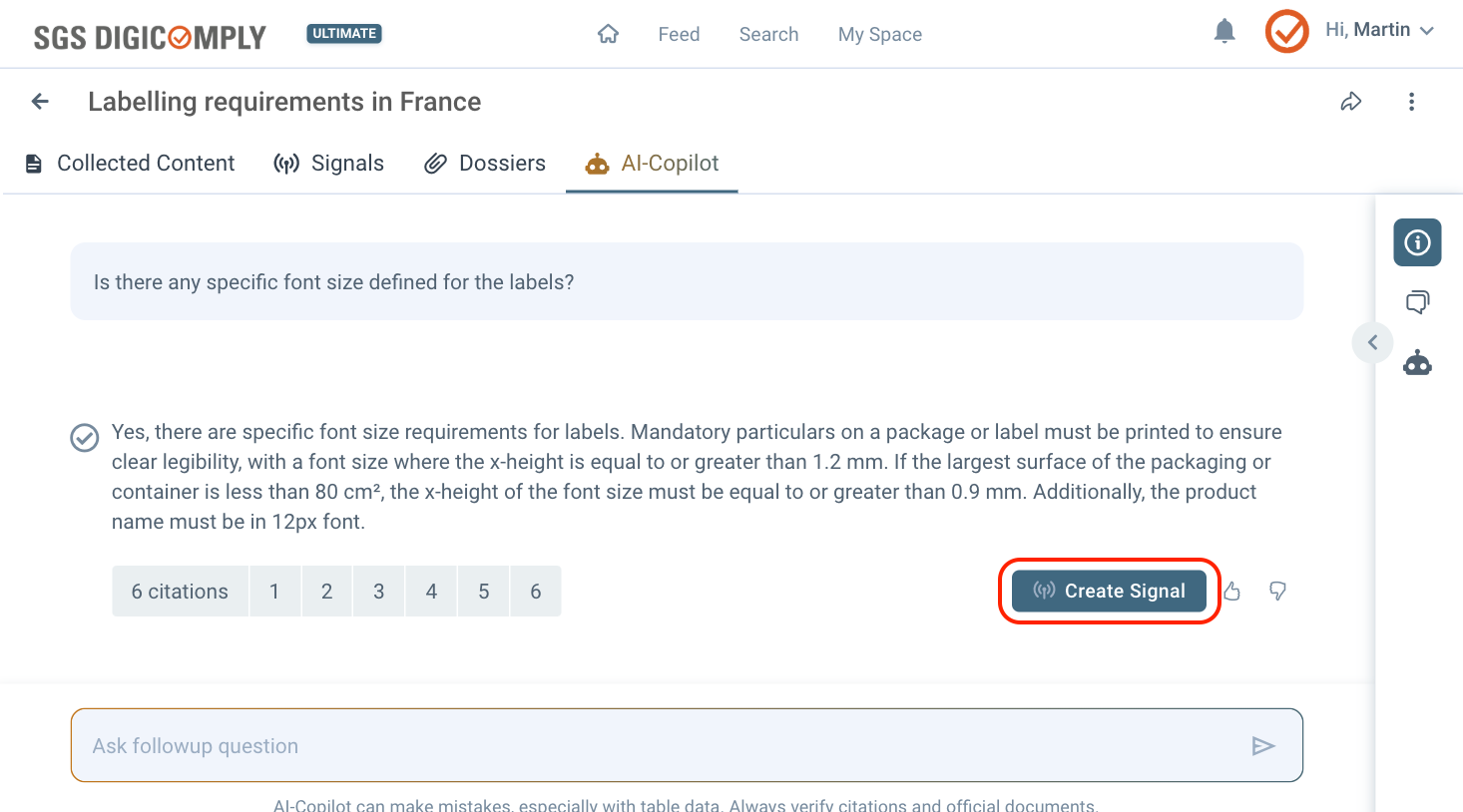Click the home icon in top navigation

tap(608, 34)
